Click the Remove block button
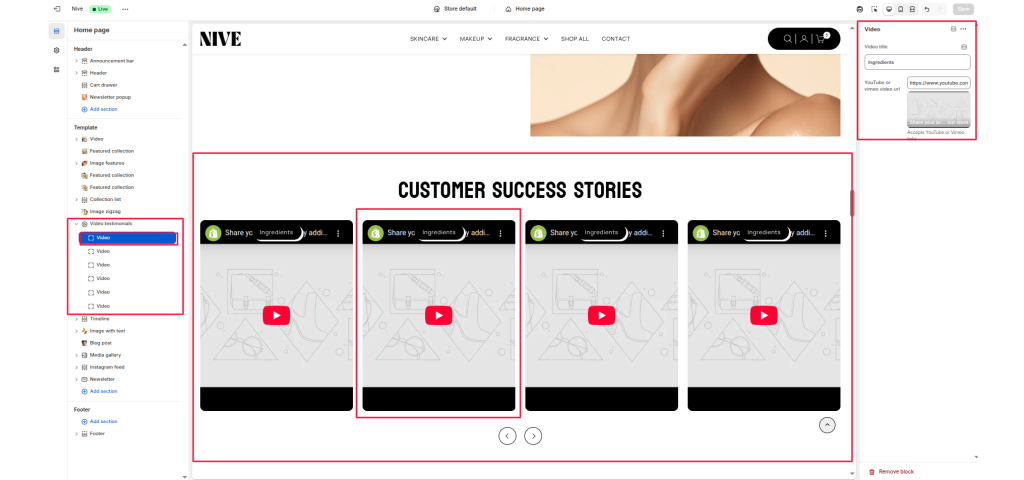 point(891,472)
